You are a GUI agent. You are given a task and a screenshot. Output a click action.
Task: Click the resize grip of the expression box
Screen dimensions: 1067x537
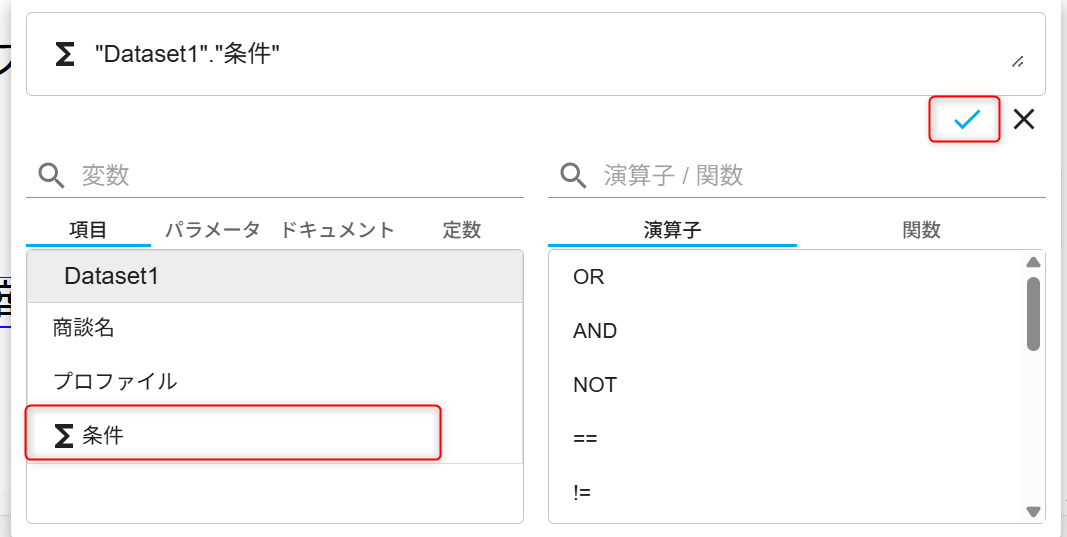tap(1019, 62)
